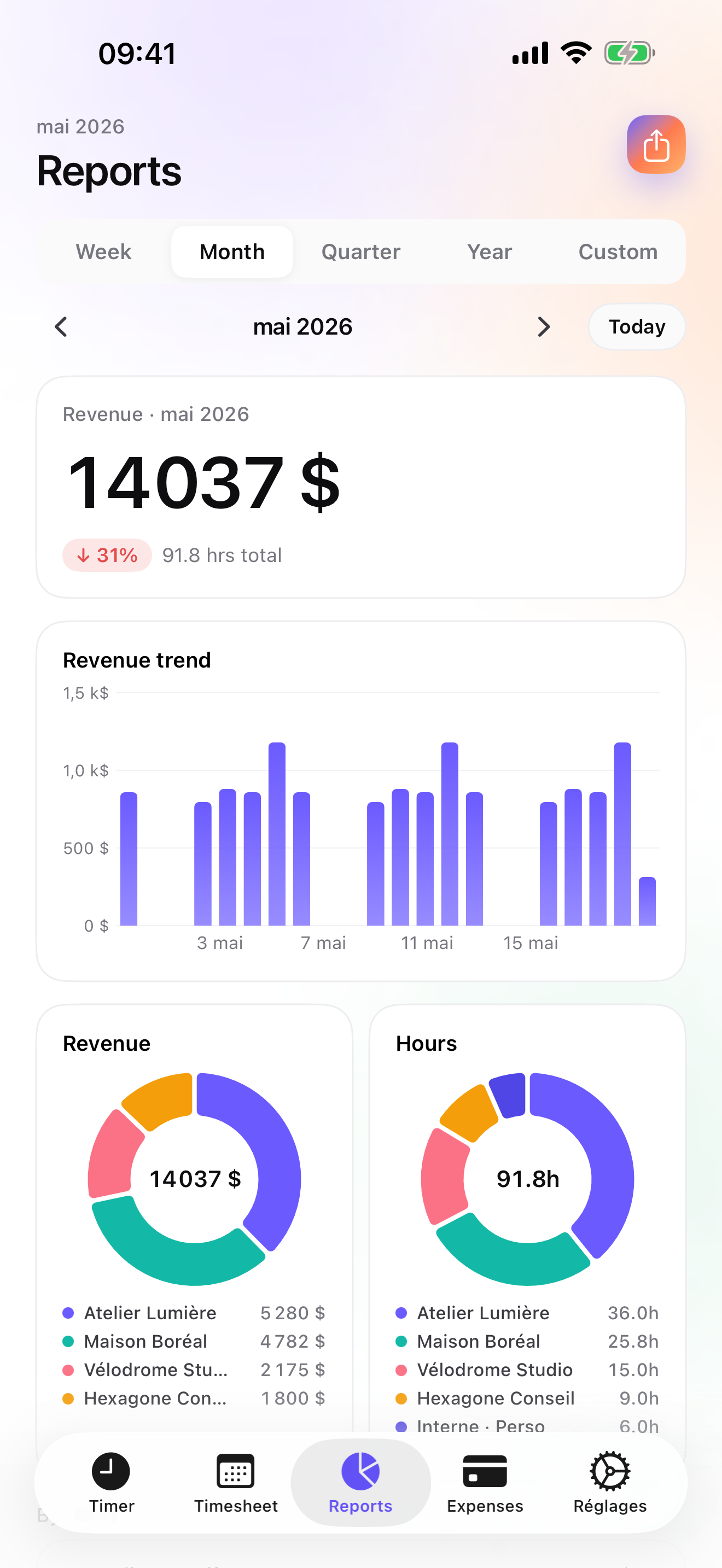Tap Maison Boréal row in Hours legend

point(527,1342)
